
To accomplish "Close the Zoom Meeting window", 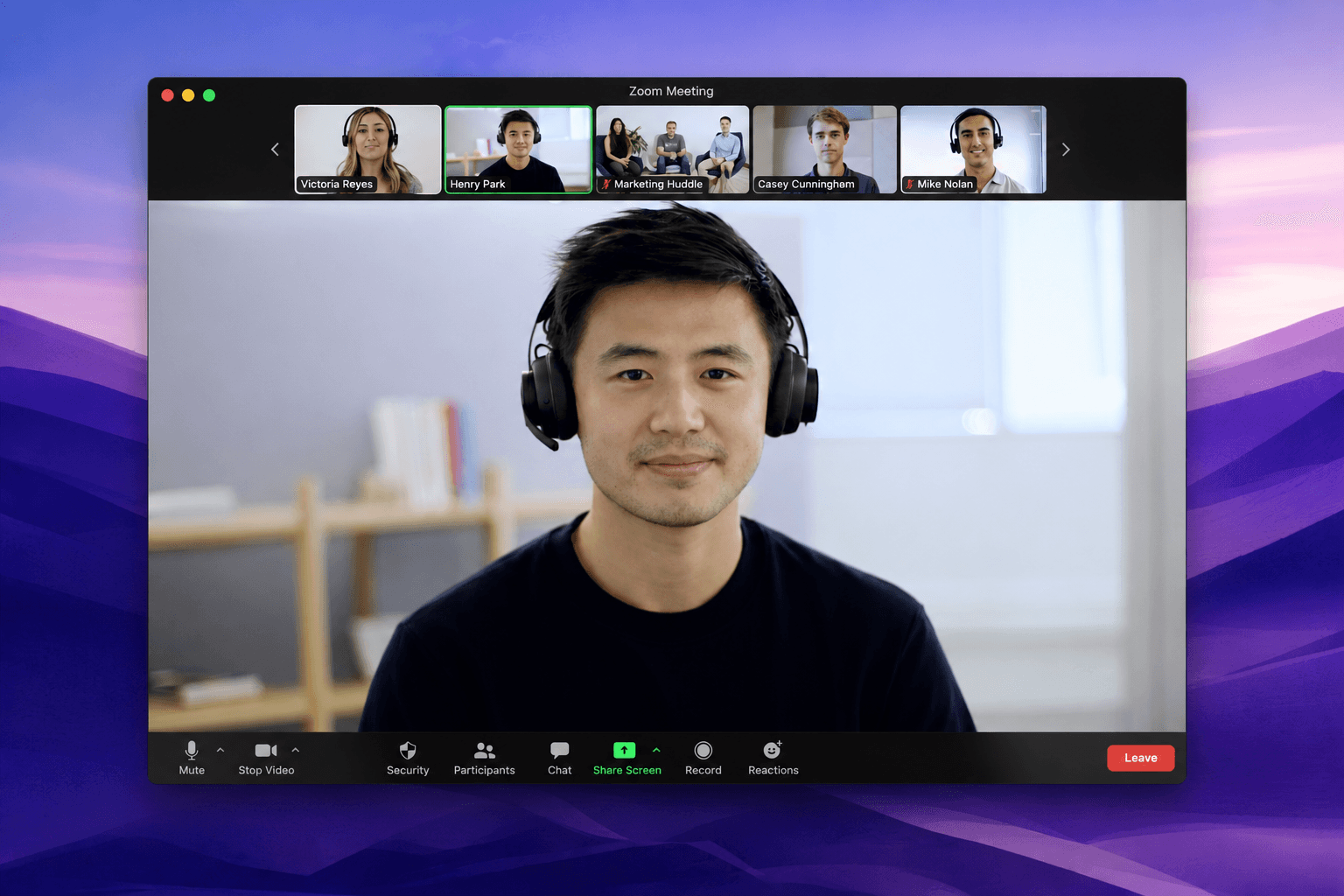I will [x=167, y=95].
